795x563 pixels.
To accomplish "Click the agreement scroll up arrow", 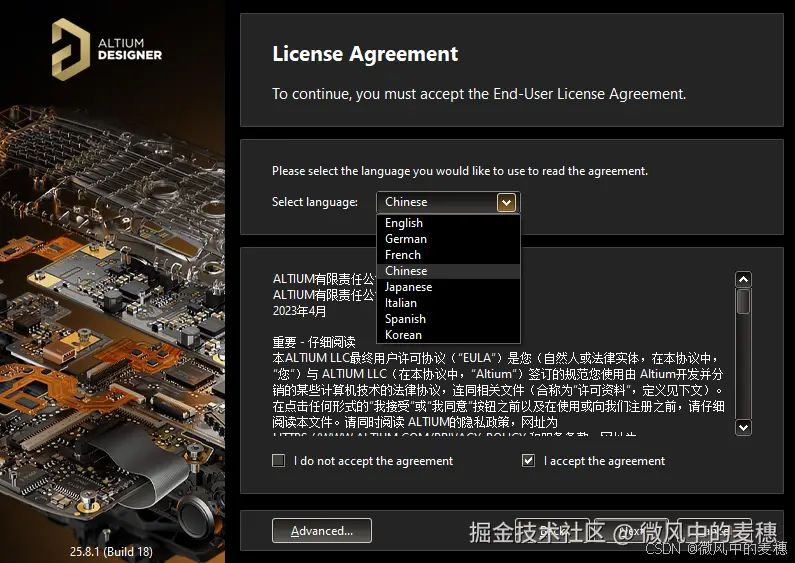I will pos(743,279).
